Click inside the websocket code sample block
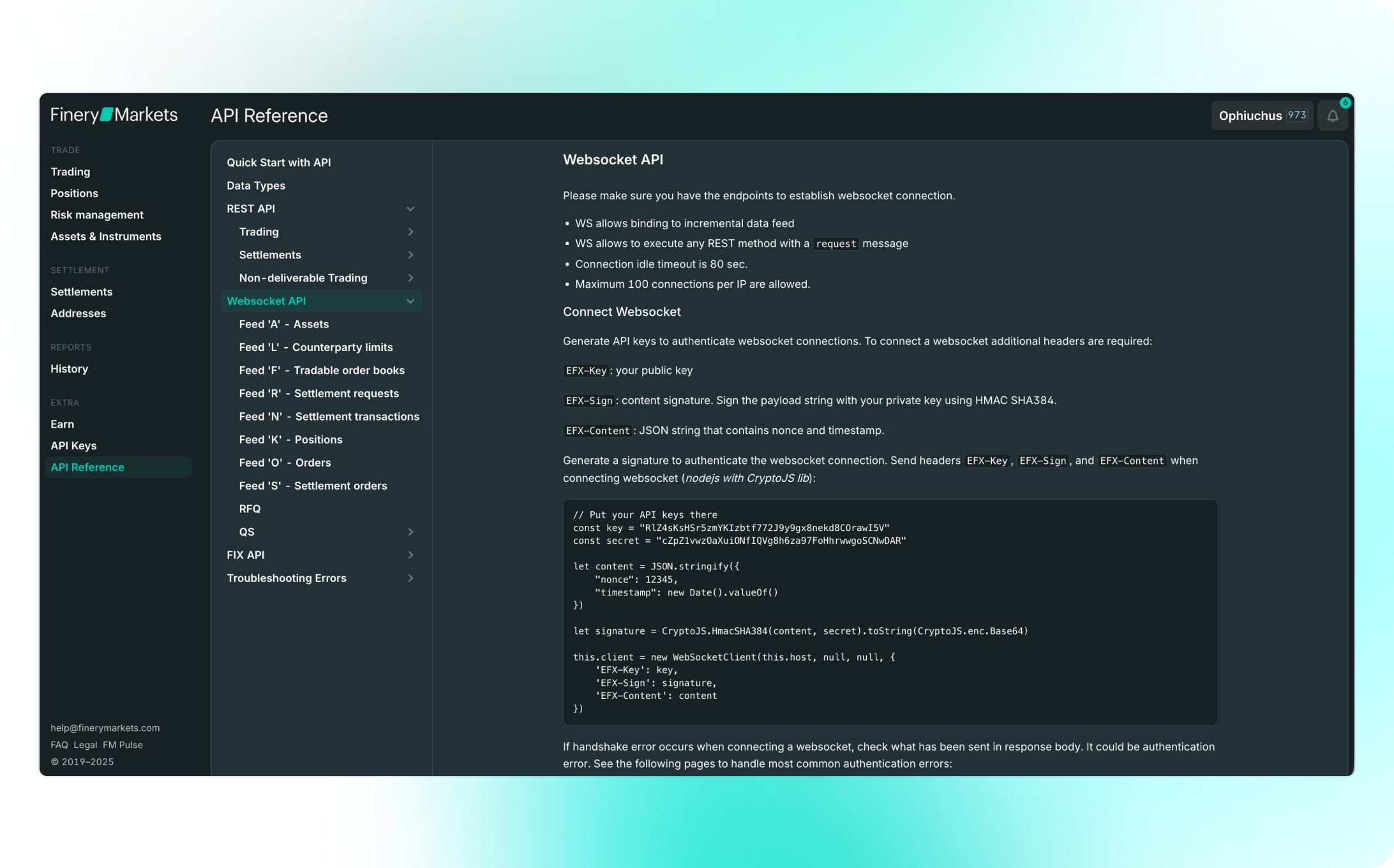 (x=890, y=611)
